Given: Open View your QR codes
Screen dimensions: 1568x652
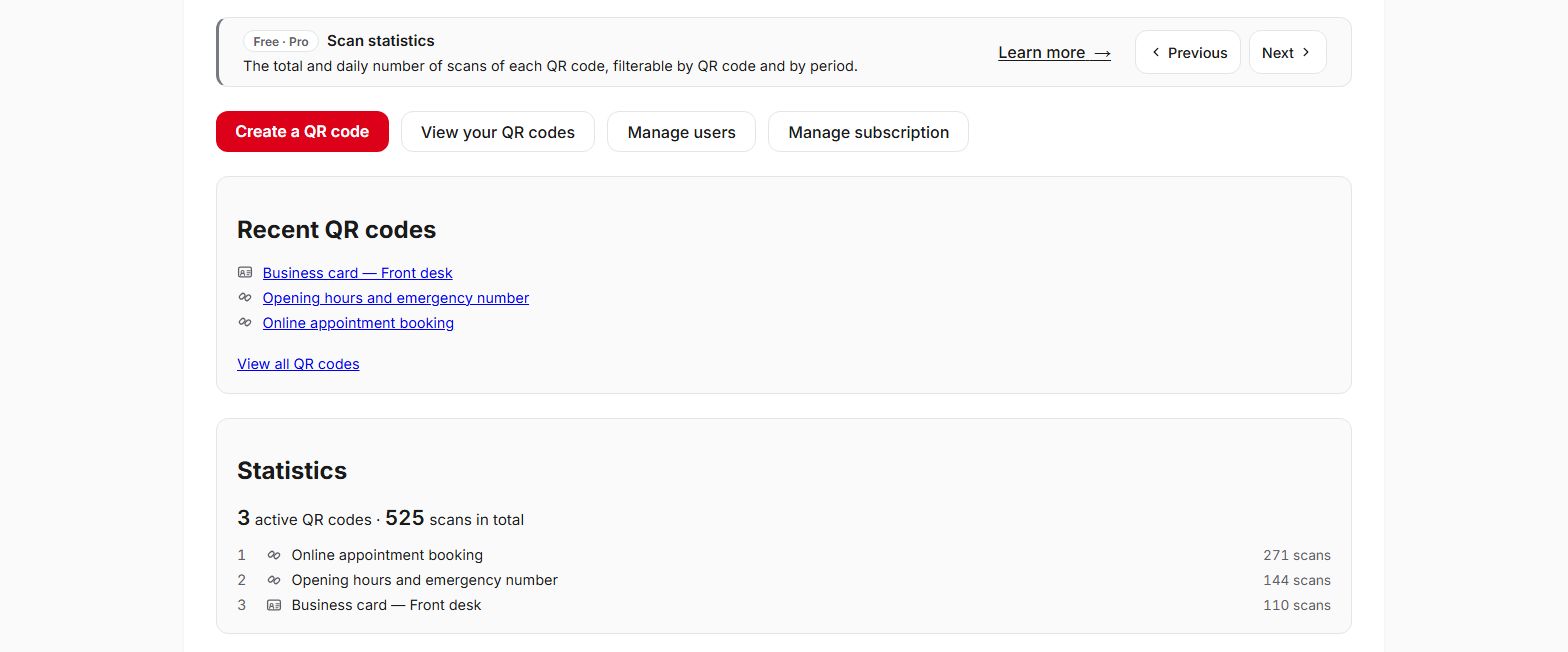Looking at the screenshot, I should click(498, 132).
